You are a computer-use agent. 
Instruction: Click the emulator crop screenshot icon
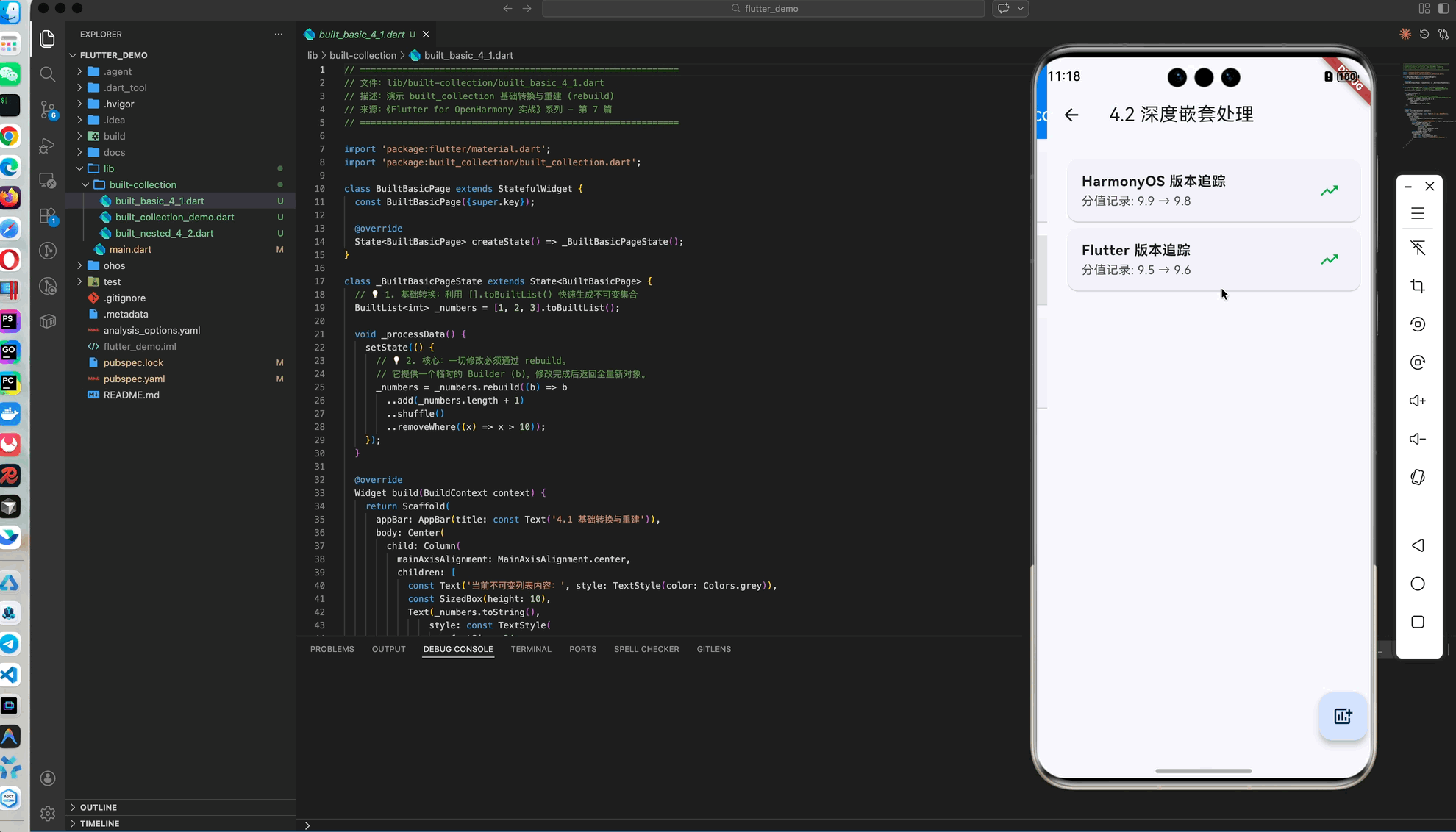tap(1418, 286)
